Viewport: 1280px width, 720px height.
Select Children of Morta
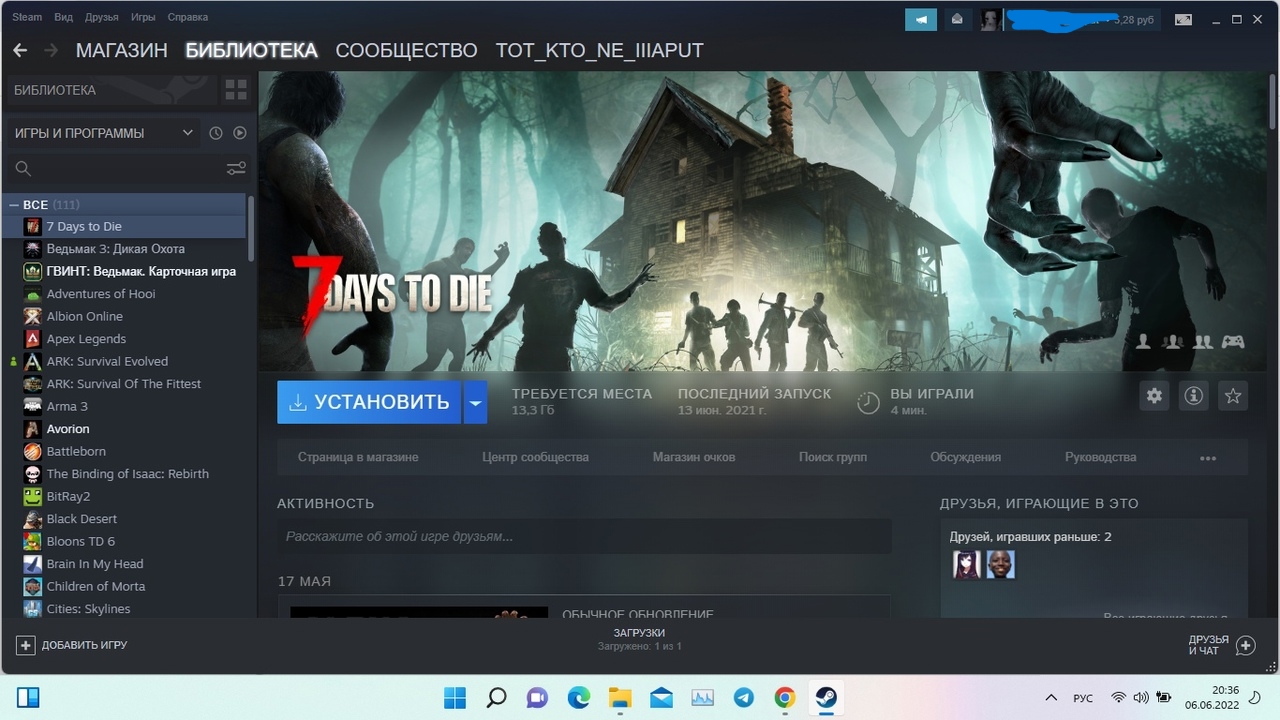tap(125, 586)
